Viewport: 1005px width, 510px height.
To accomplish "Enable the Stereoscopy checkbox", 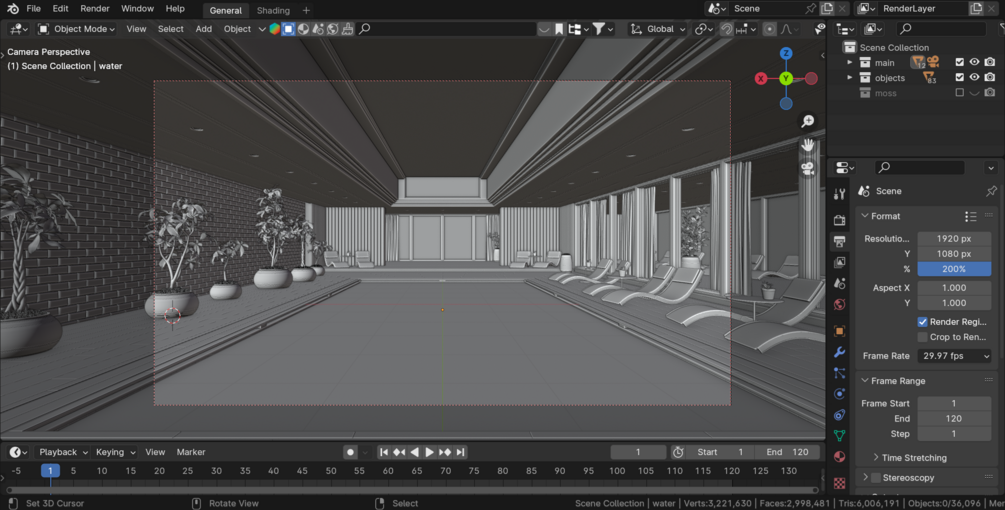I will pyautogui.click(x=876, y=478).
